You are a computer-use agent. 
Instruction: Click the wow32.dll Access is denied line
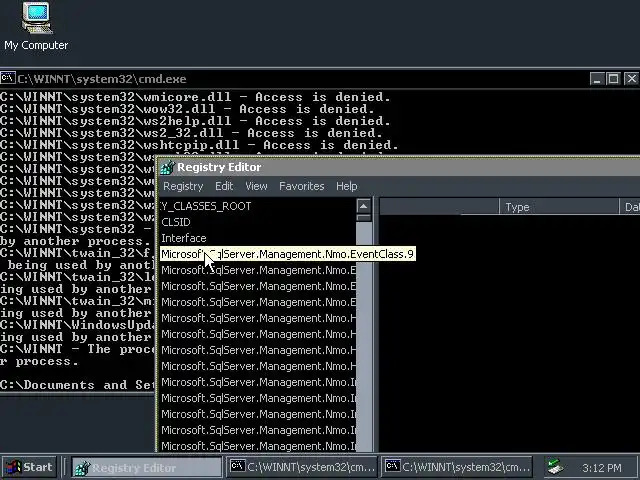[187, 109]
